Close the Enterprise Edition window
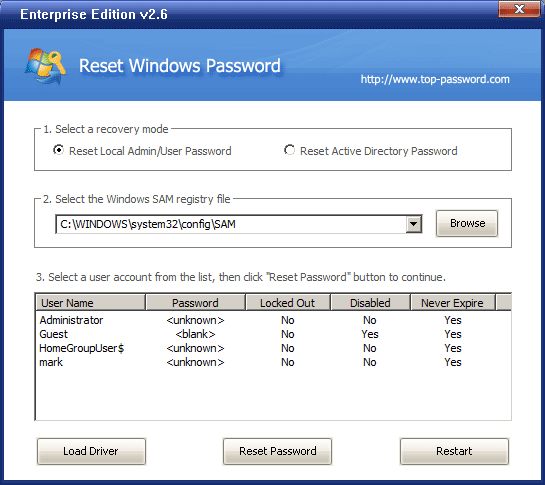The height and width of the screenshot is (485, 545). (519, 9)
